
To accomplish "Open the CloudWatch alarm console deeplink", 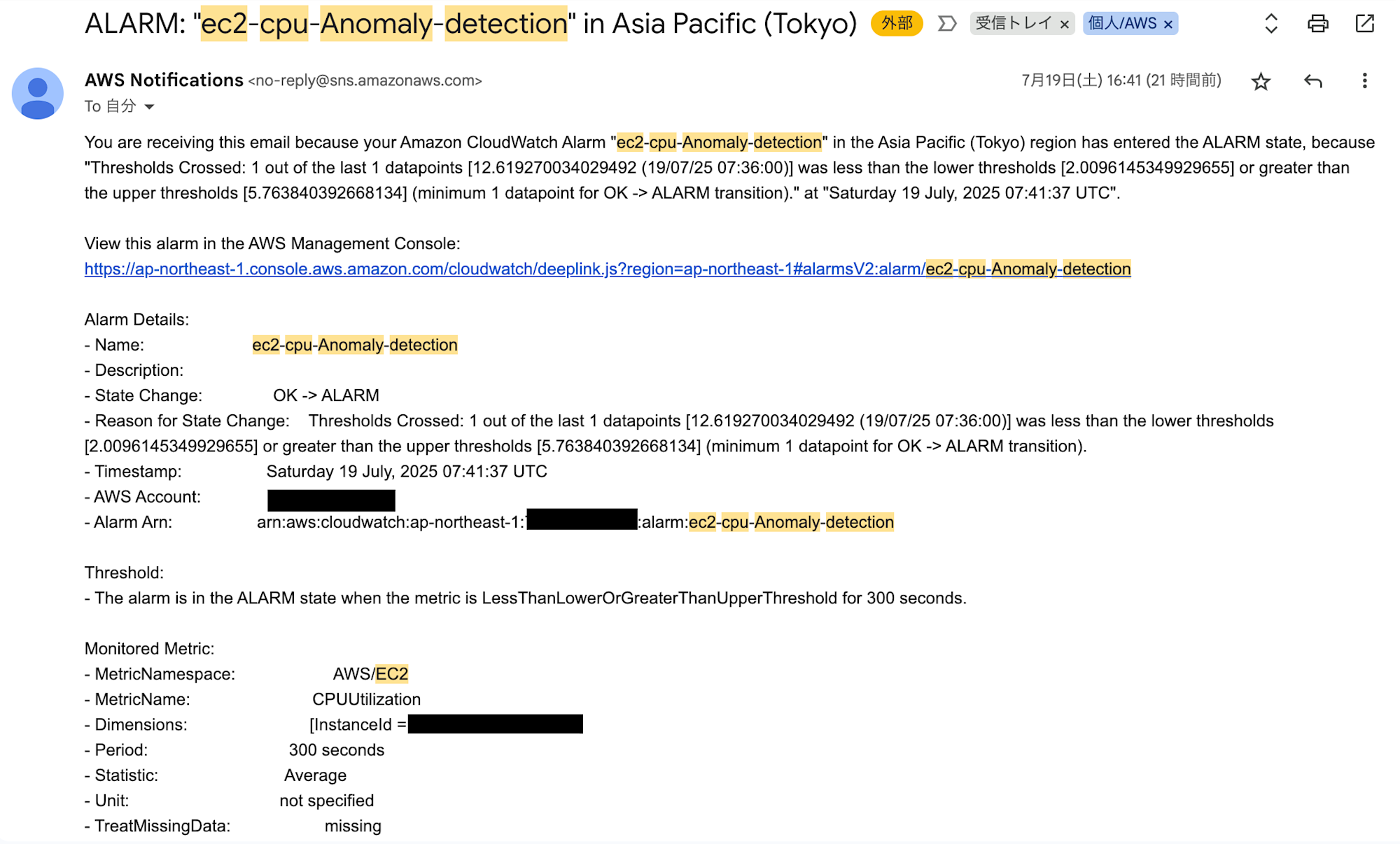I will pos(608,269).
